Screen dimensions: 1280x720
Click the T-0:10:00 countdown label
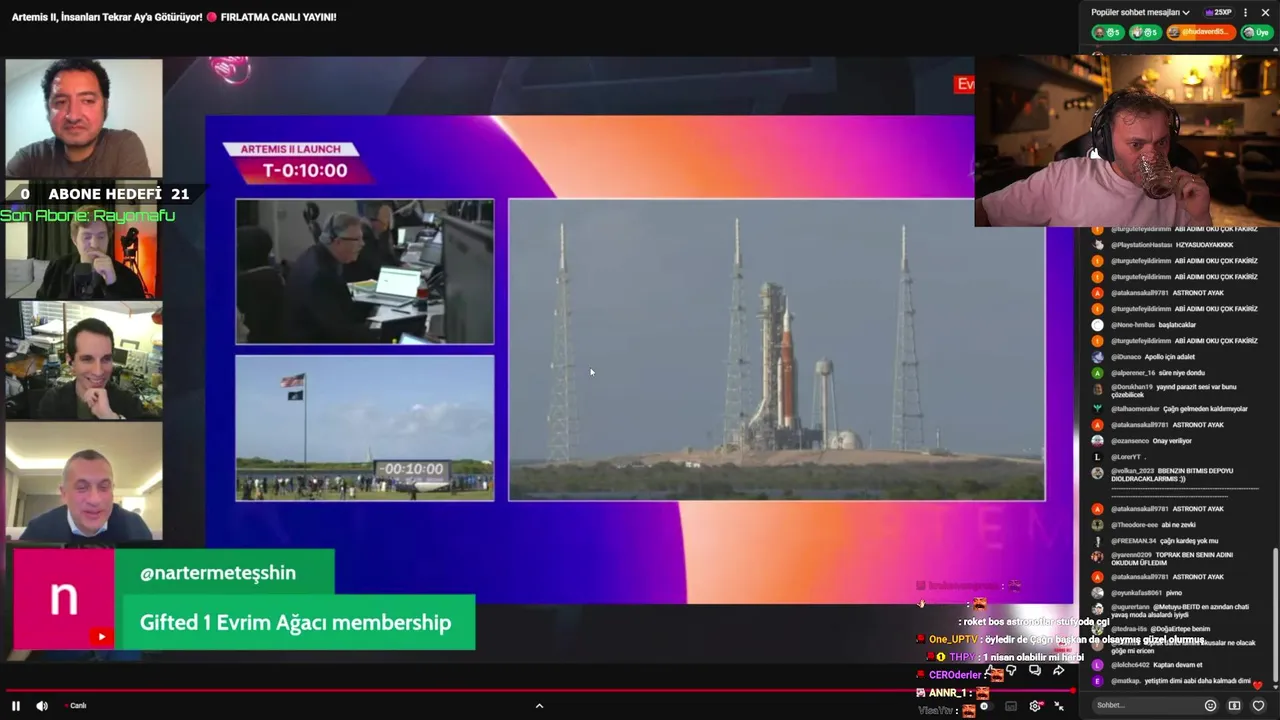click(x=305, y=171)
